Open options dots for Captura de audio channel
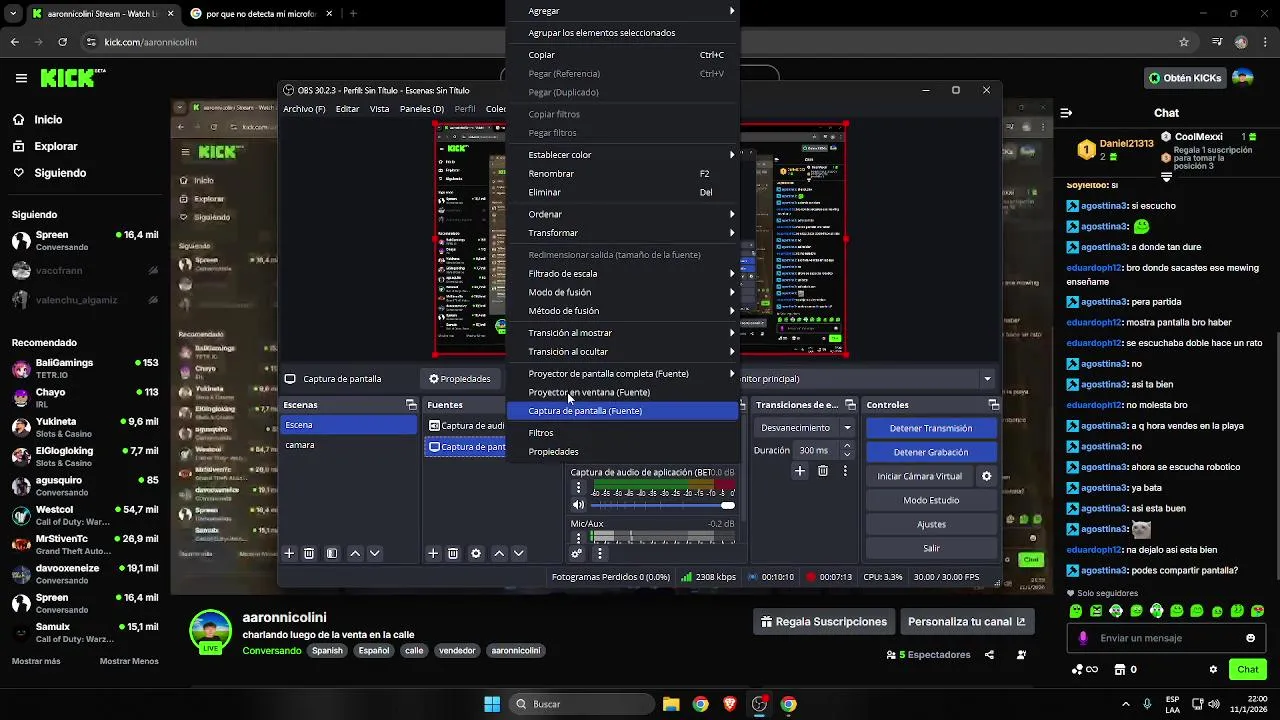This screenshot has height=720, width=1280. [x=578, y=488]
